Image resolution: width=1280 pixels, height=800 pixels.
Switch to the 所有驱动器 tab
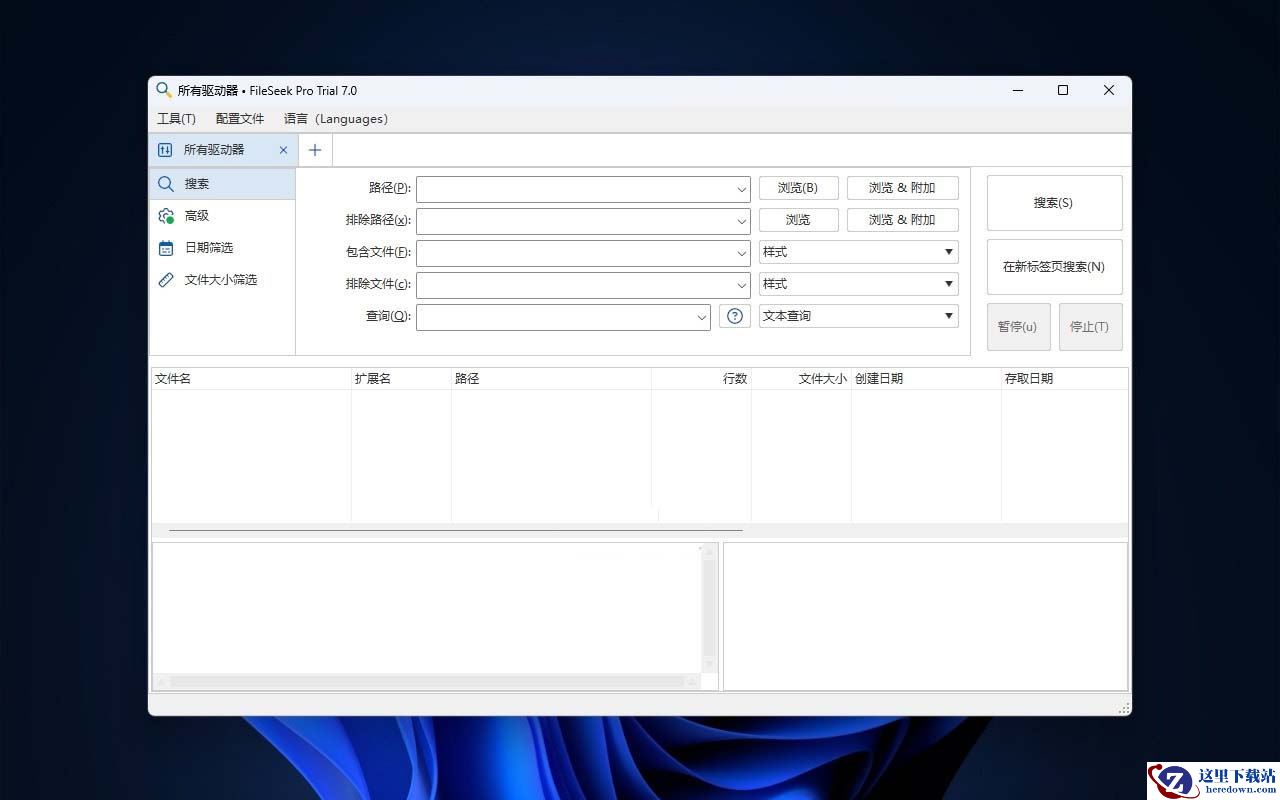coord(222,150)
